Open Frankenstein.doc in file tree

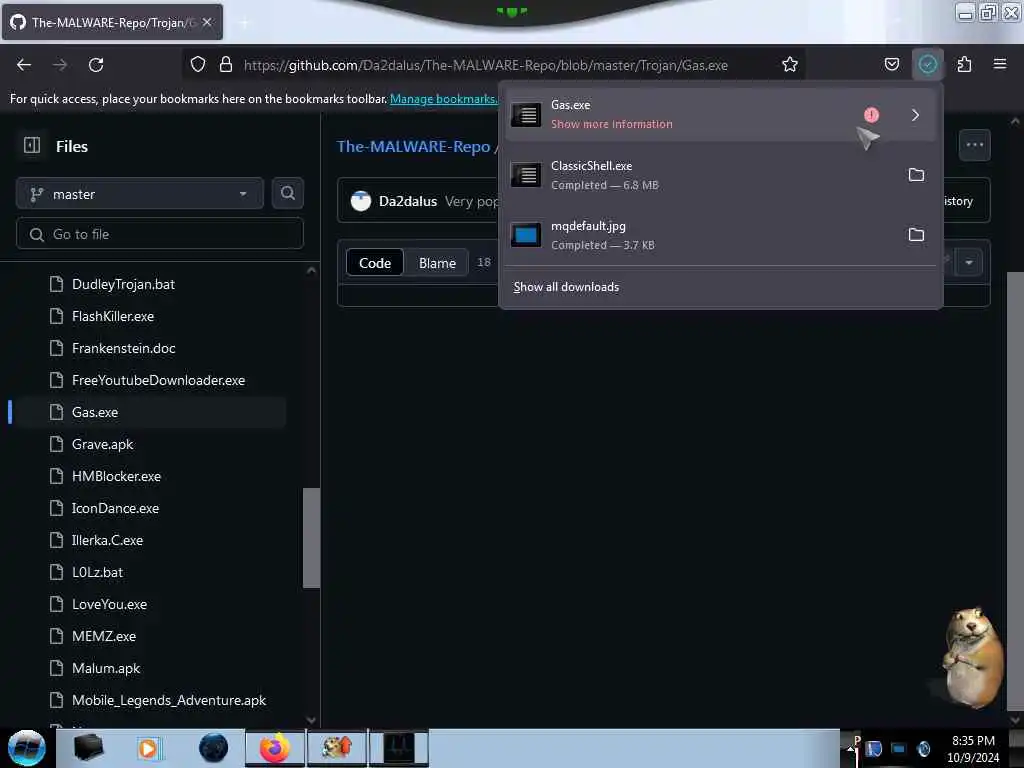click(123, 348)
